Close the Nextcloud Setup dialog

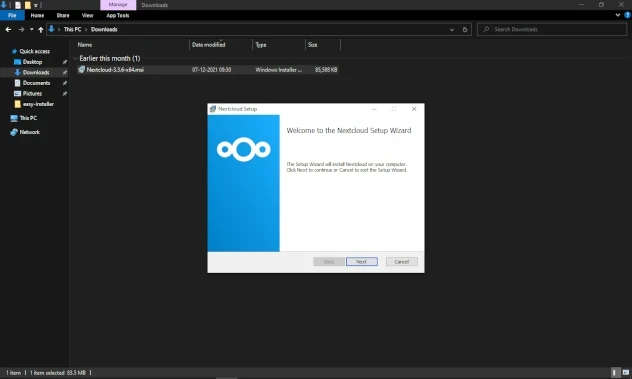(414, 109)
